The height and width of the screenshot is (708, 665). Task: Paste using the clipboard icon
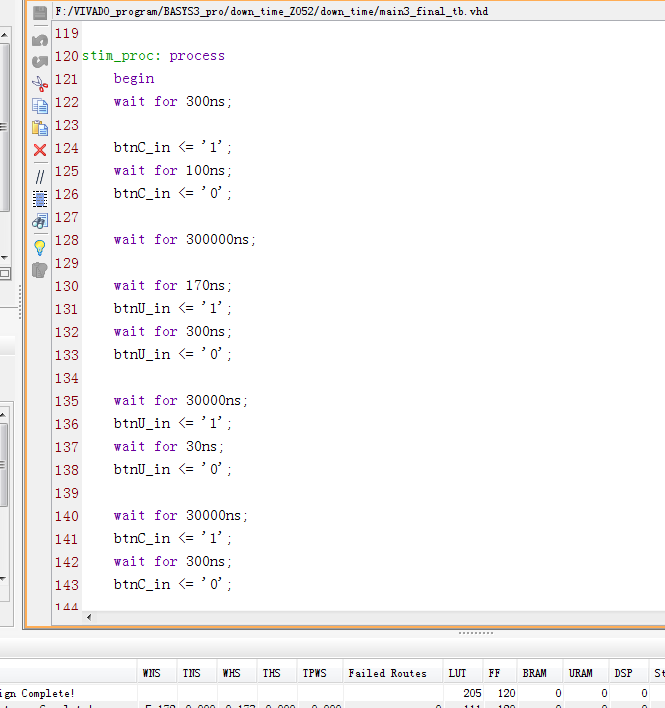point(40,128)
